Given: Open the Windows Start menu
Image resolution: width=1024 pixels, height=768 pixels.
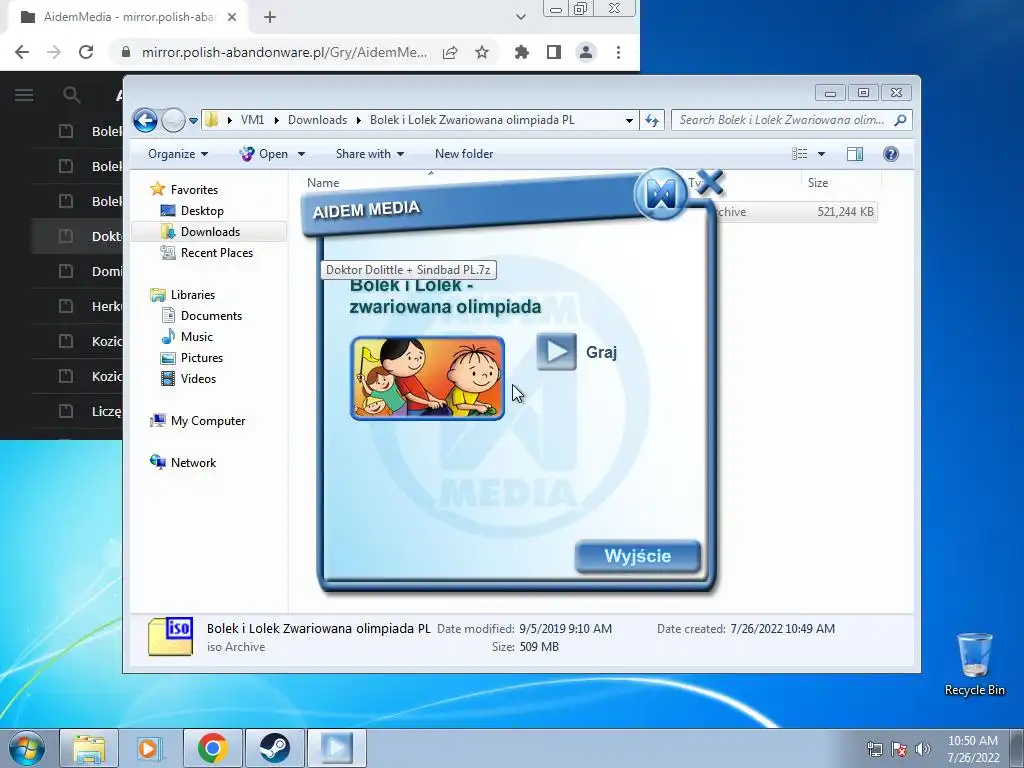Looking at the screenshot, I should pos(27,748).
